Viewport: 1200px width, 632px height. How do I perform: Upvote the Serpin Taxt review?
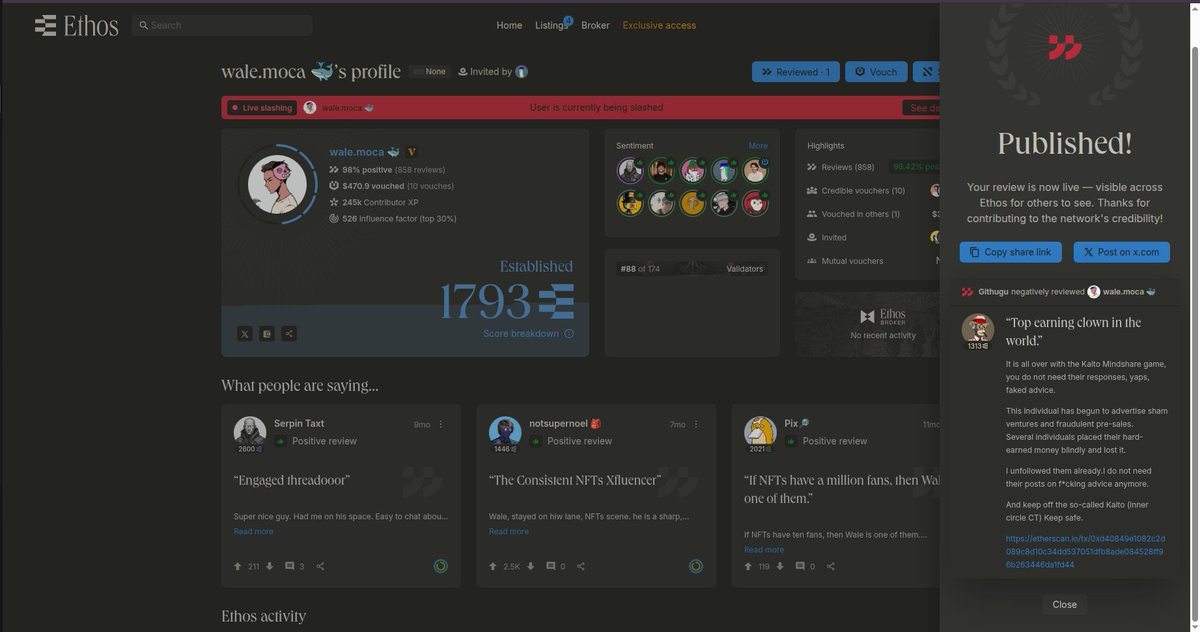pyautogui.click(x=238, y=566)
